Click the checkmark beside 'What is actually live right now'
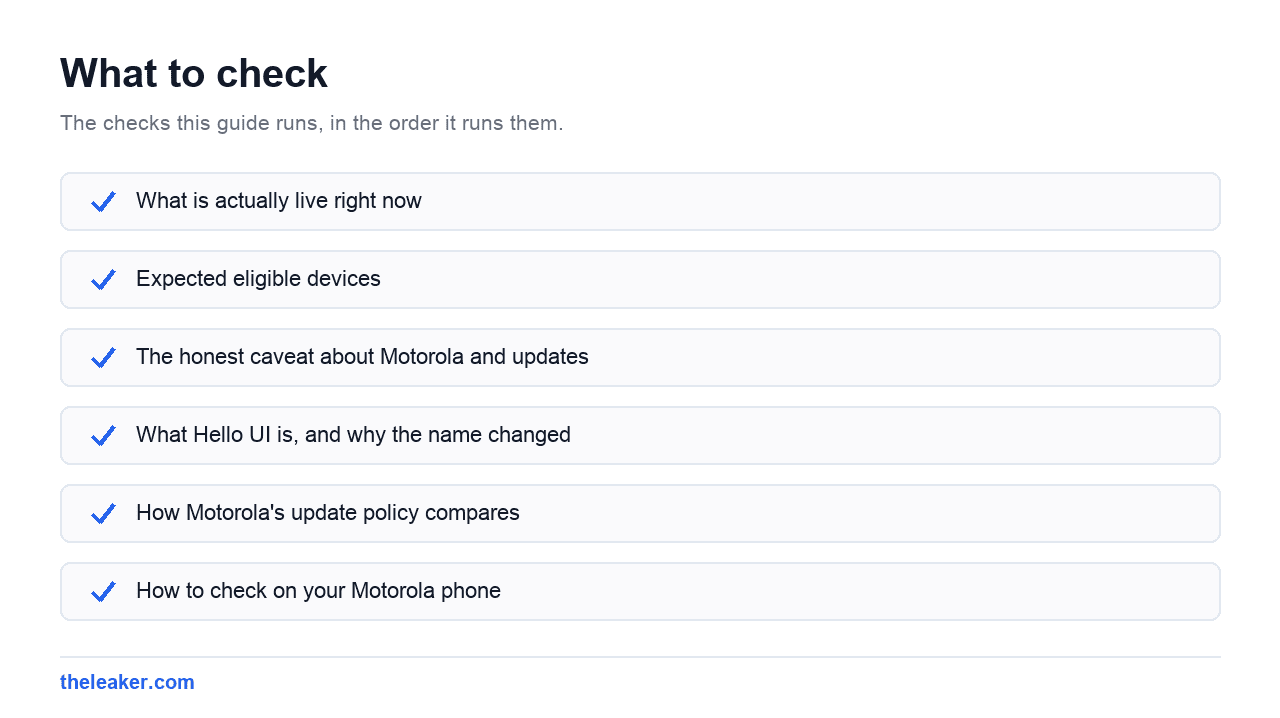 103,201
